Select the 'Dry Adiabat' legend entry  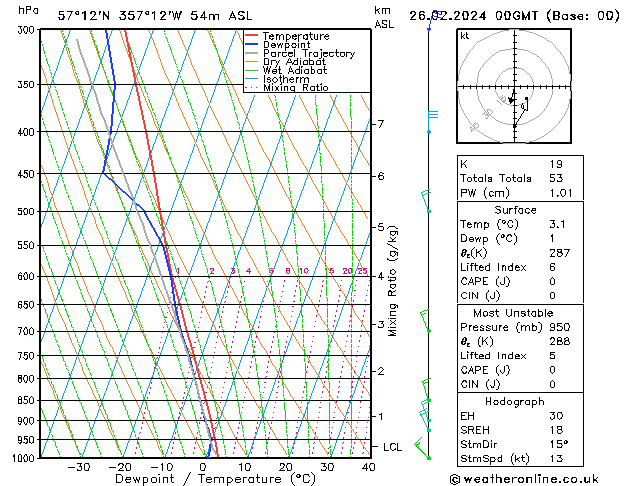(x=294, y=62)
